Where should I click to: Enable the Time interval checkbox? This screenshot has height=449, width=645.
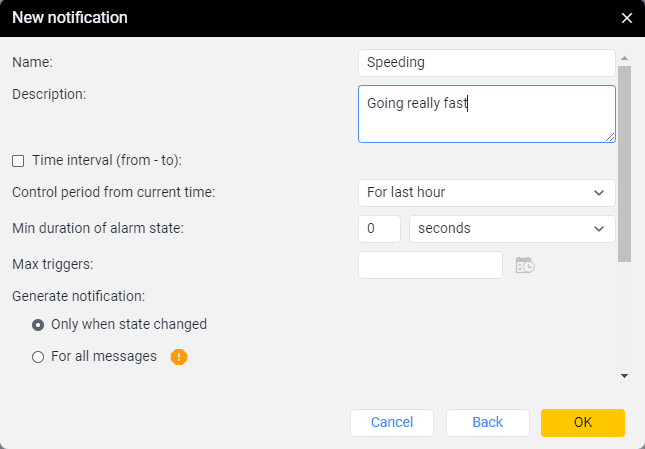(18, 160)
